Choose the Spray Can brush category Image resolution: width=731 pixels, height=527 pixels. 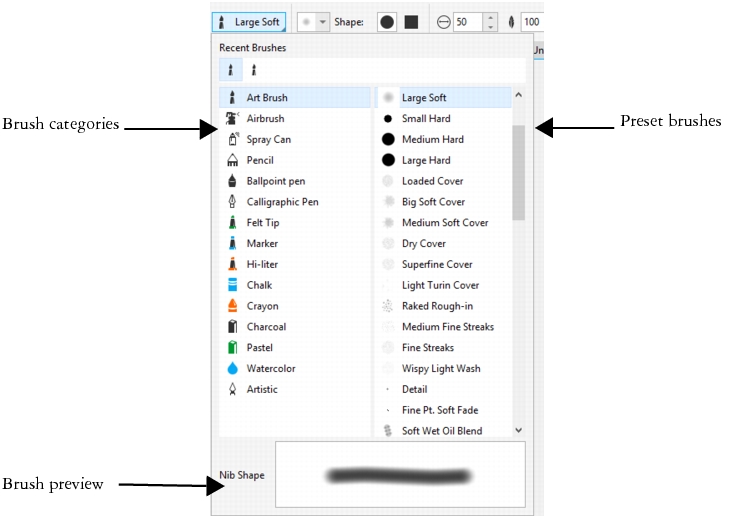pos(269,140)
